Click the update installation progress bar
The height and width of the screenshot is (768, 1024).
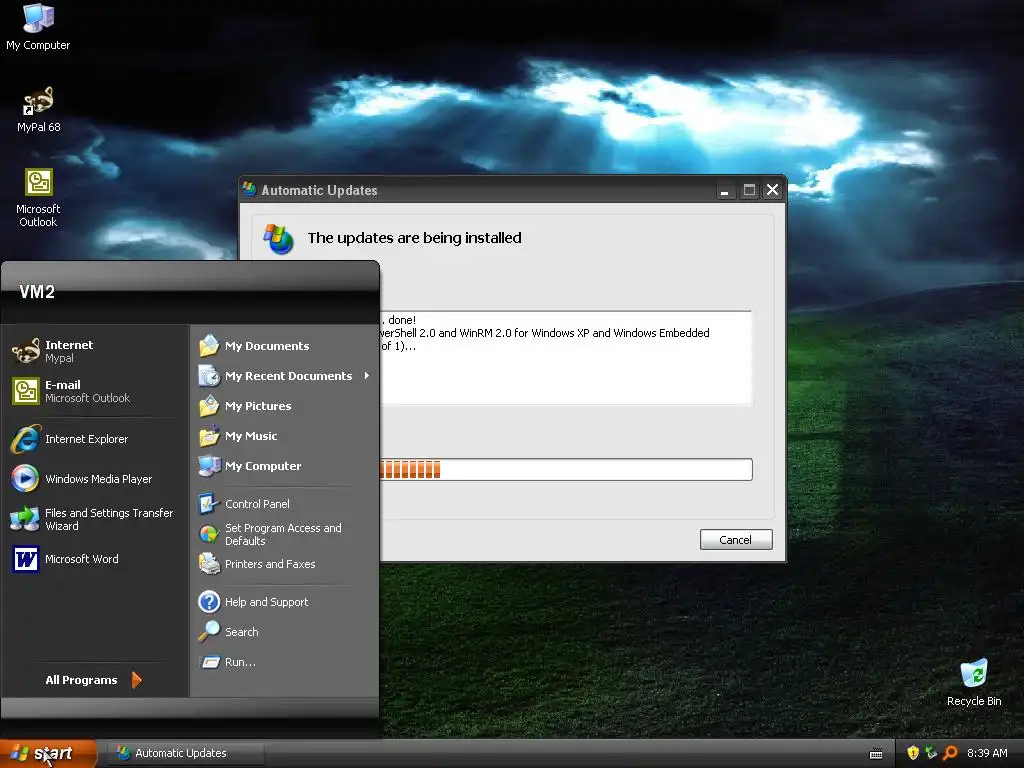tap(566, 470)
